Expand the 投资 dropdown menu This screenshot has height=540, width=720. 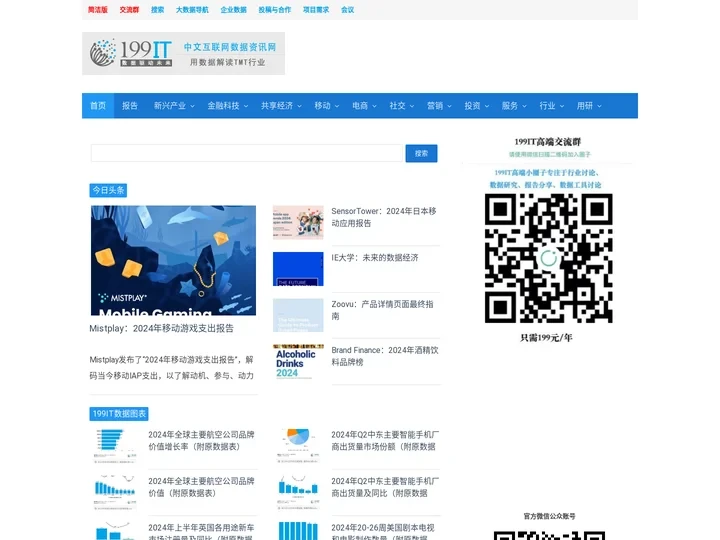476,106
